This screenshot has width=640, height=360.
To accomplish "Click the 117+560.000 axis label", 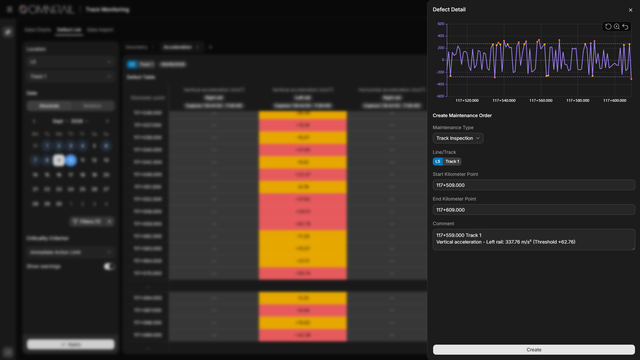I will click(541, 100).
